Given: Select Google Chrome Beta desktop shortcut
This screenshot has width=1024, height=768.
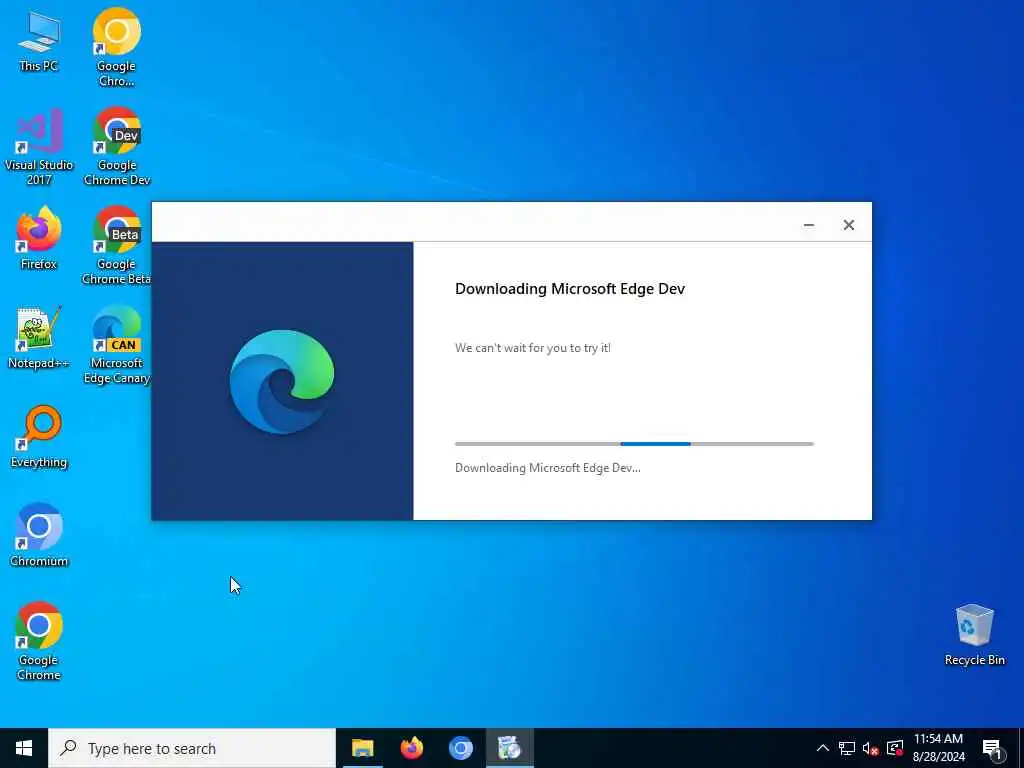Looking at the screenshot, I should tap(116, 246).
